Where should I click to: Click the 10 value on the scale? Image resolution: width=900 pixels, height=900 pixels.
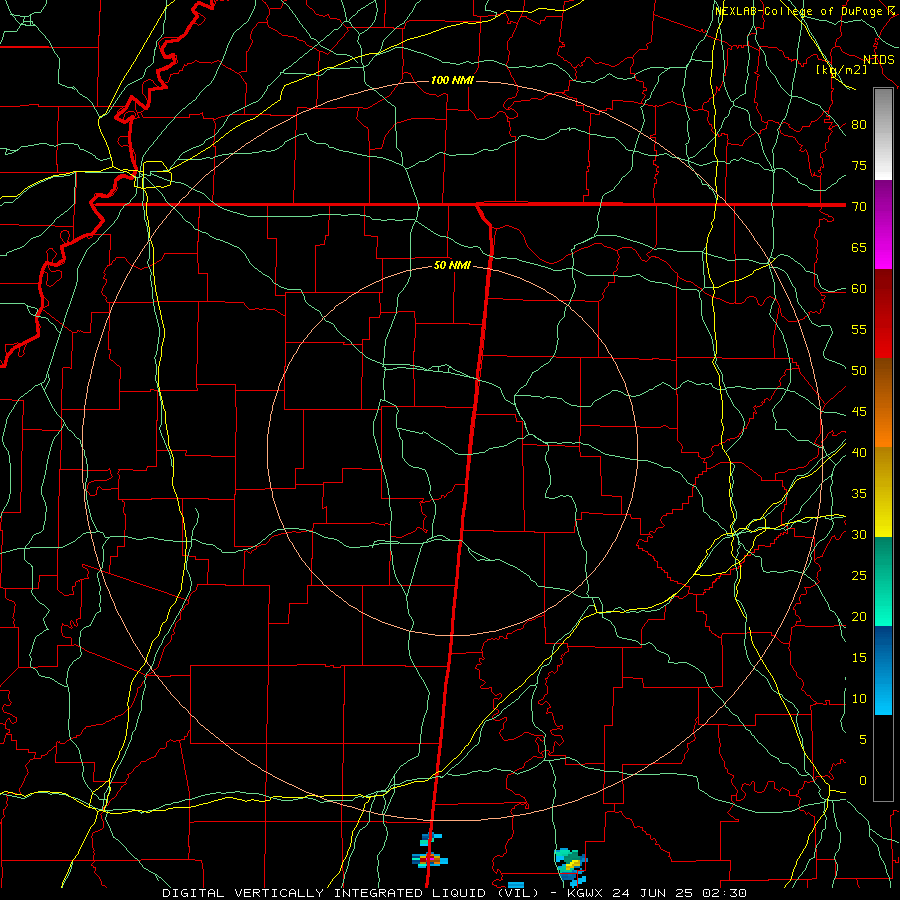(x=859, y=699)
